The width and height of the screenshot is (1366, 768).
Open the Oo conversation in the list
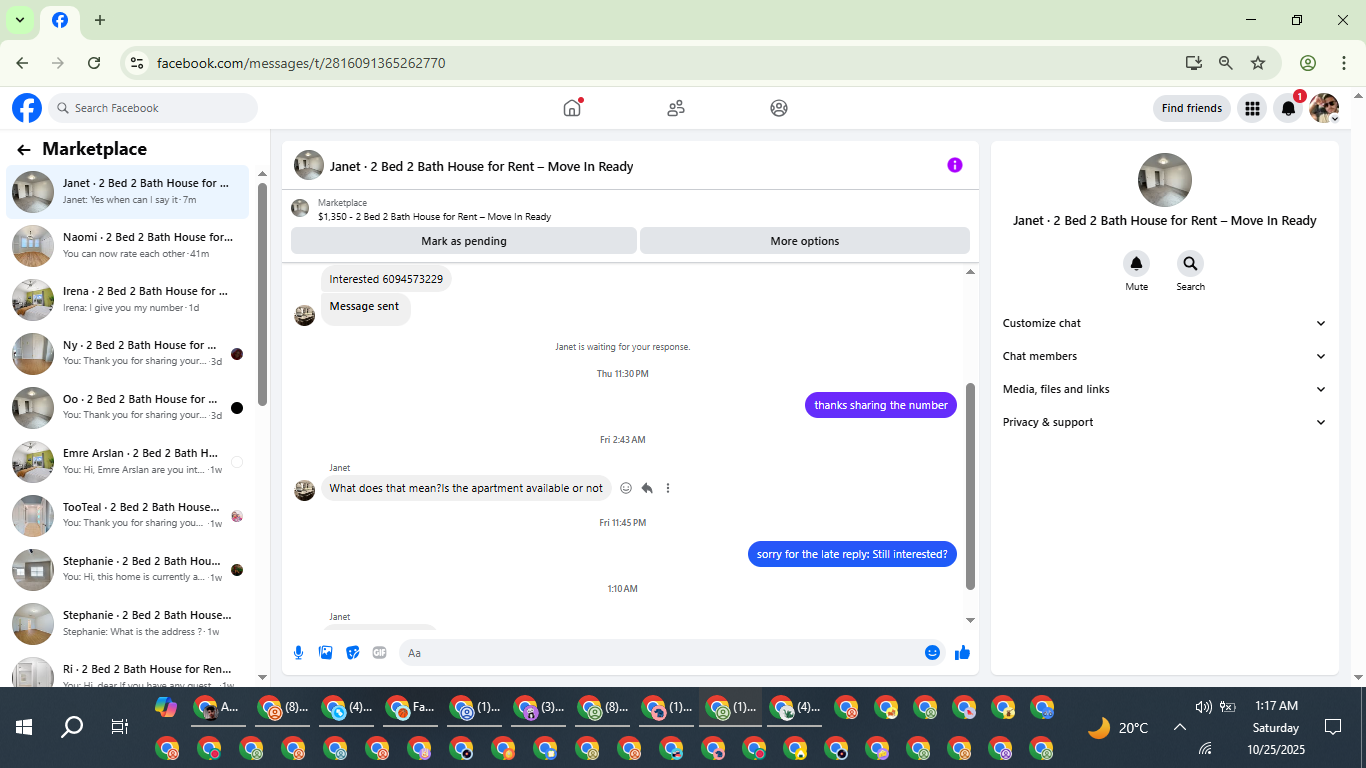pyautogui.click(x=128, y=407)
